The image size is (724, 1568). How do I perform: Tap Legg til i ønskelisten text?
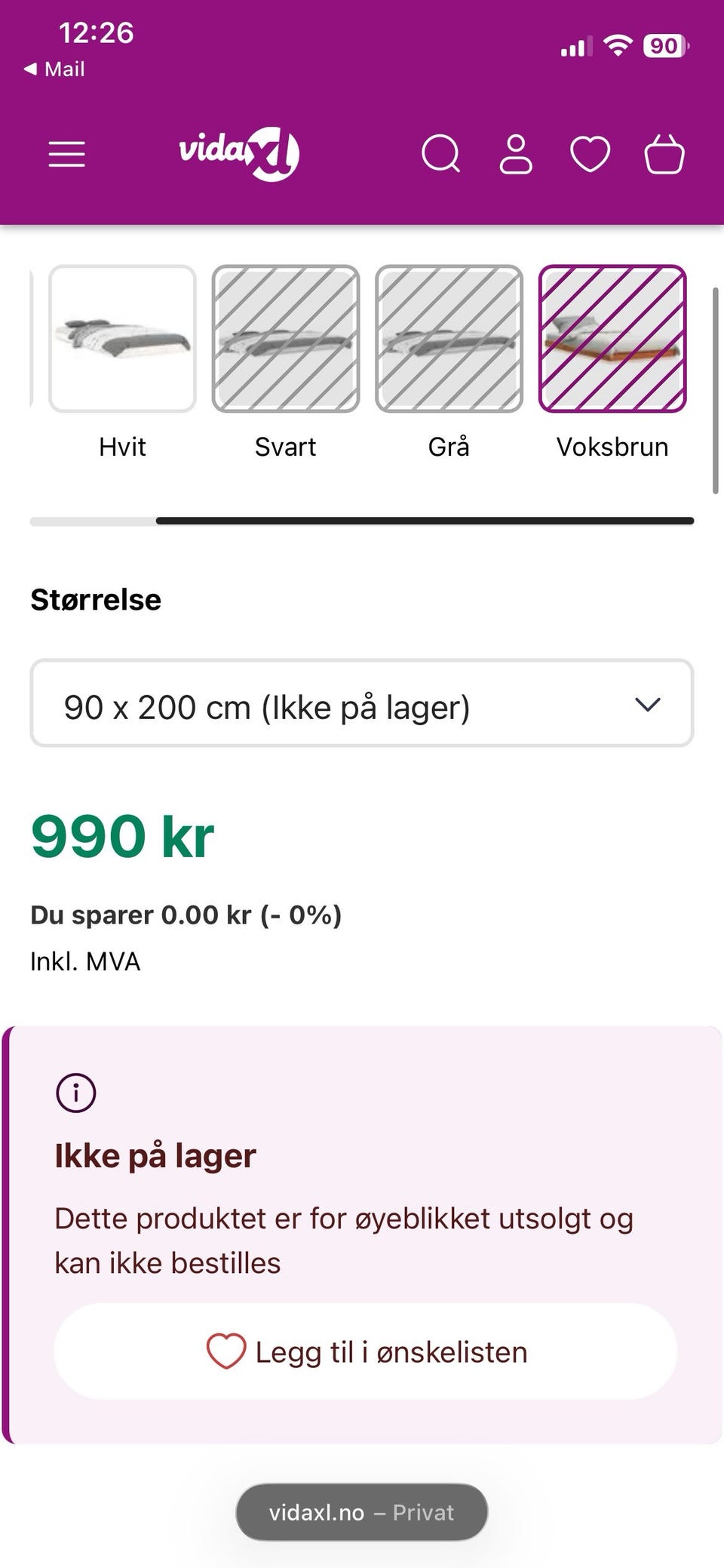pyautogui.click(x=391, y=1351)
